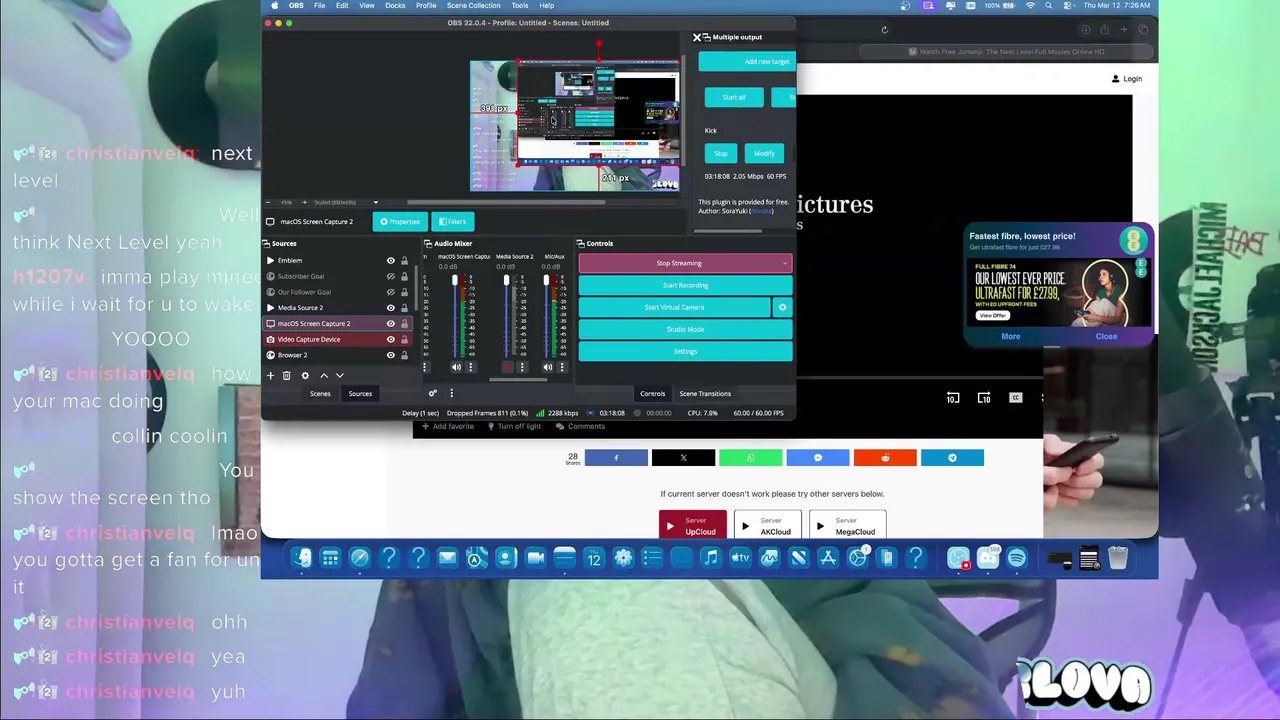Adjust Mic/Aux volume fader

click(545, 281)
